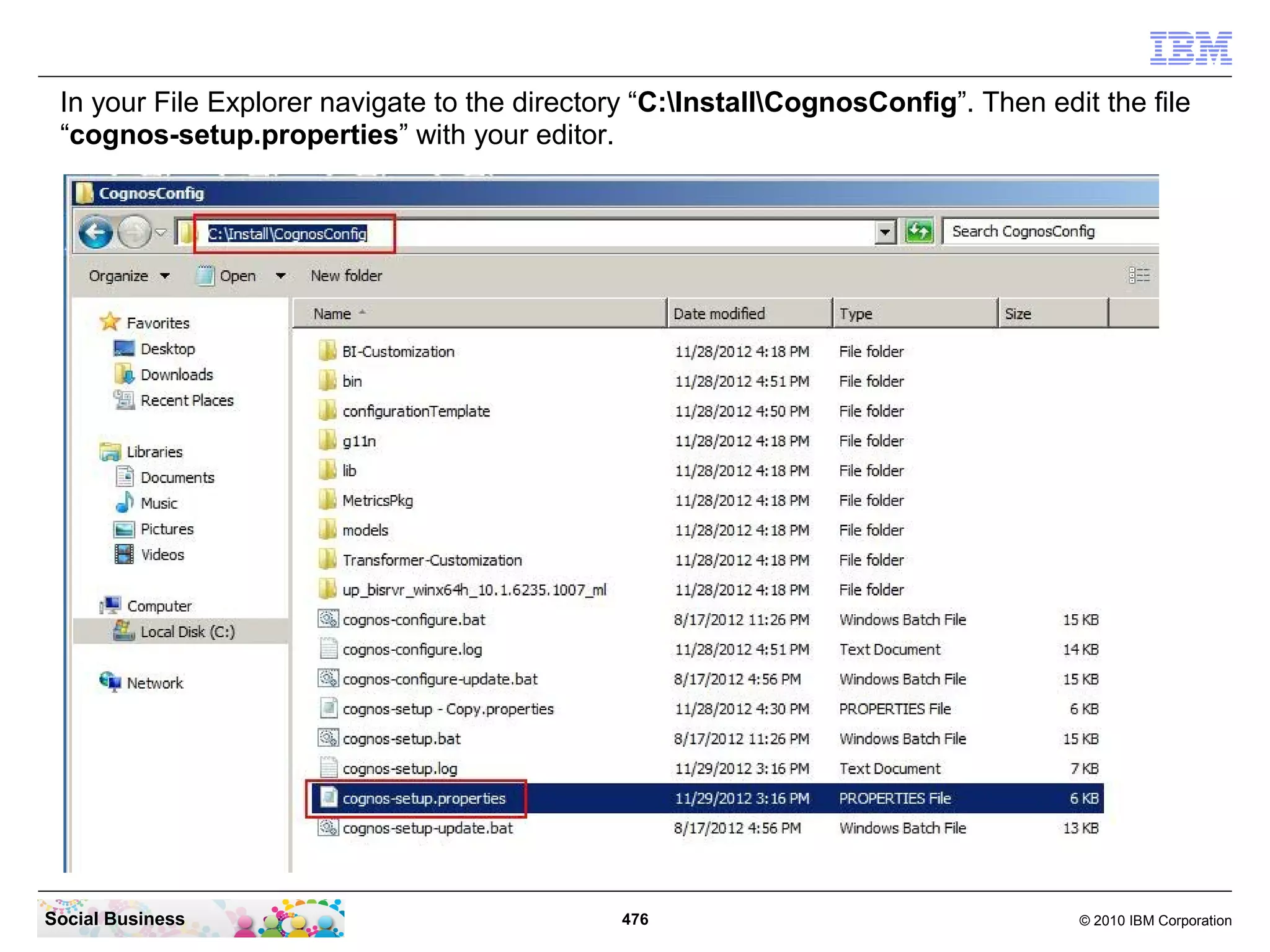Click the models folder icon

[x=327, y=529]
